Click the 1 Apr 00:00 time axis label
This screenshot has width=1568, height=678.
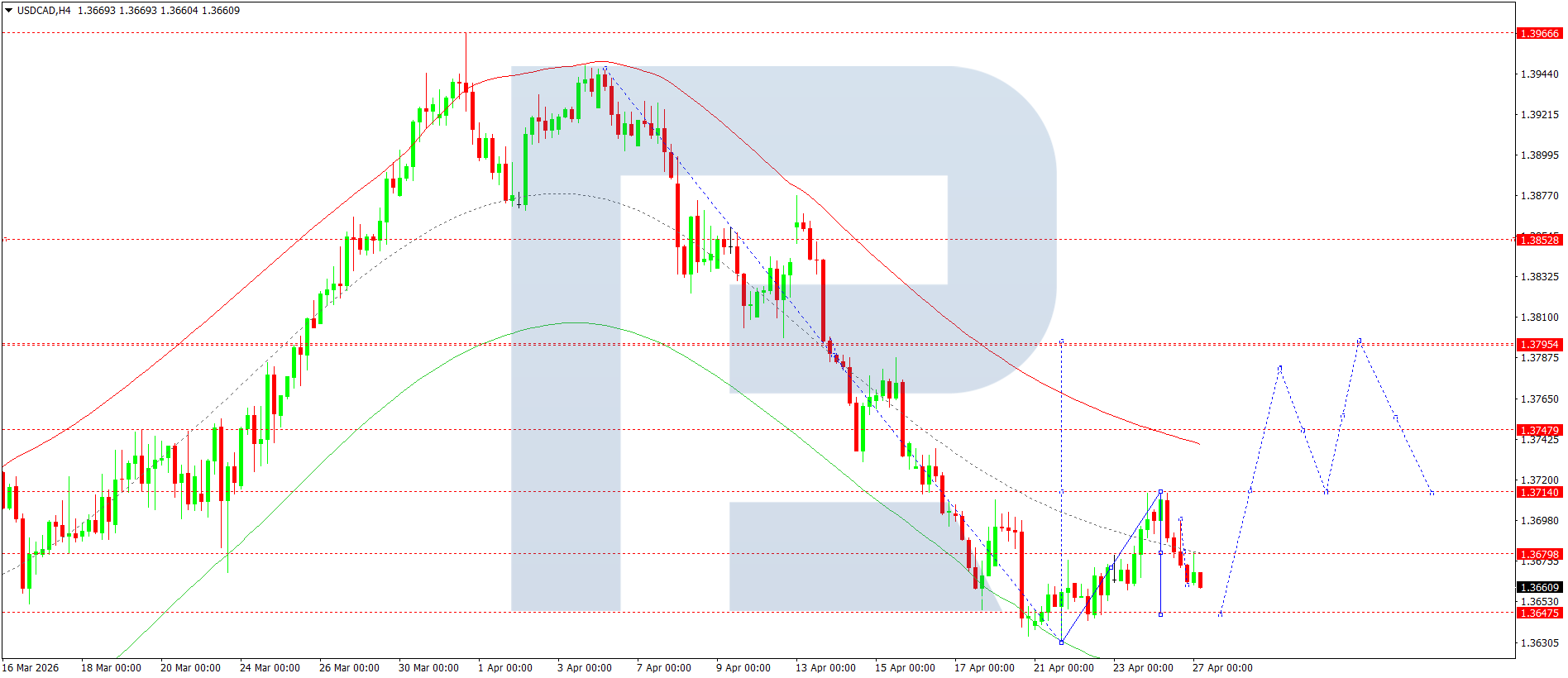[x=504, y=668]
